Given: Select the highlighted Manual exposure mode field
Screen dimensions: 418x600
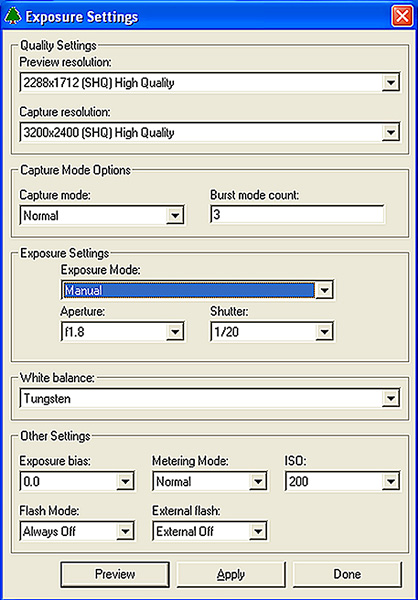Looking at the screenshot, I should pyautogui.click(x=188, y=290).
